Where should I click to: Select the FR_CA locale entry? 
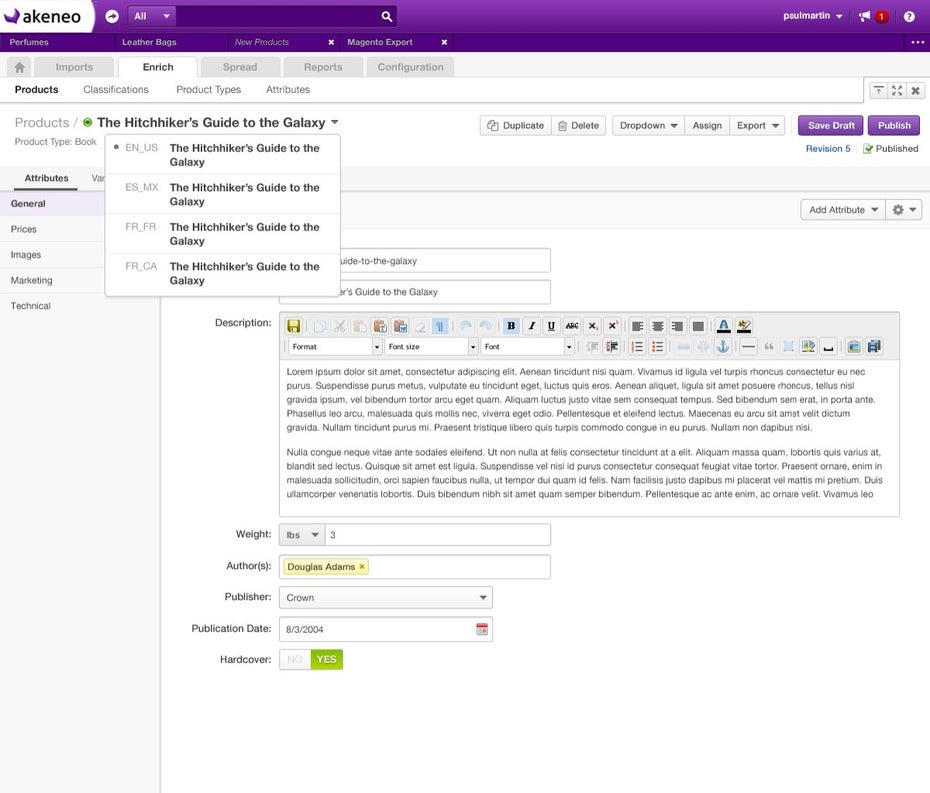(x=222, y=273)
